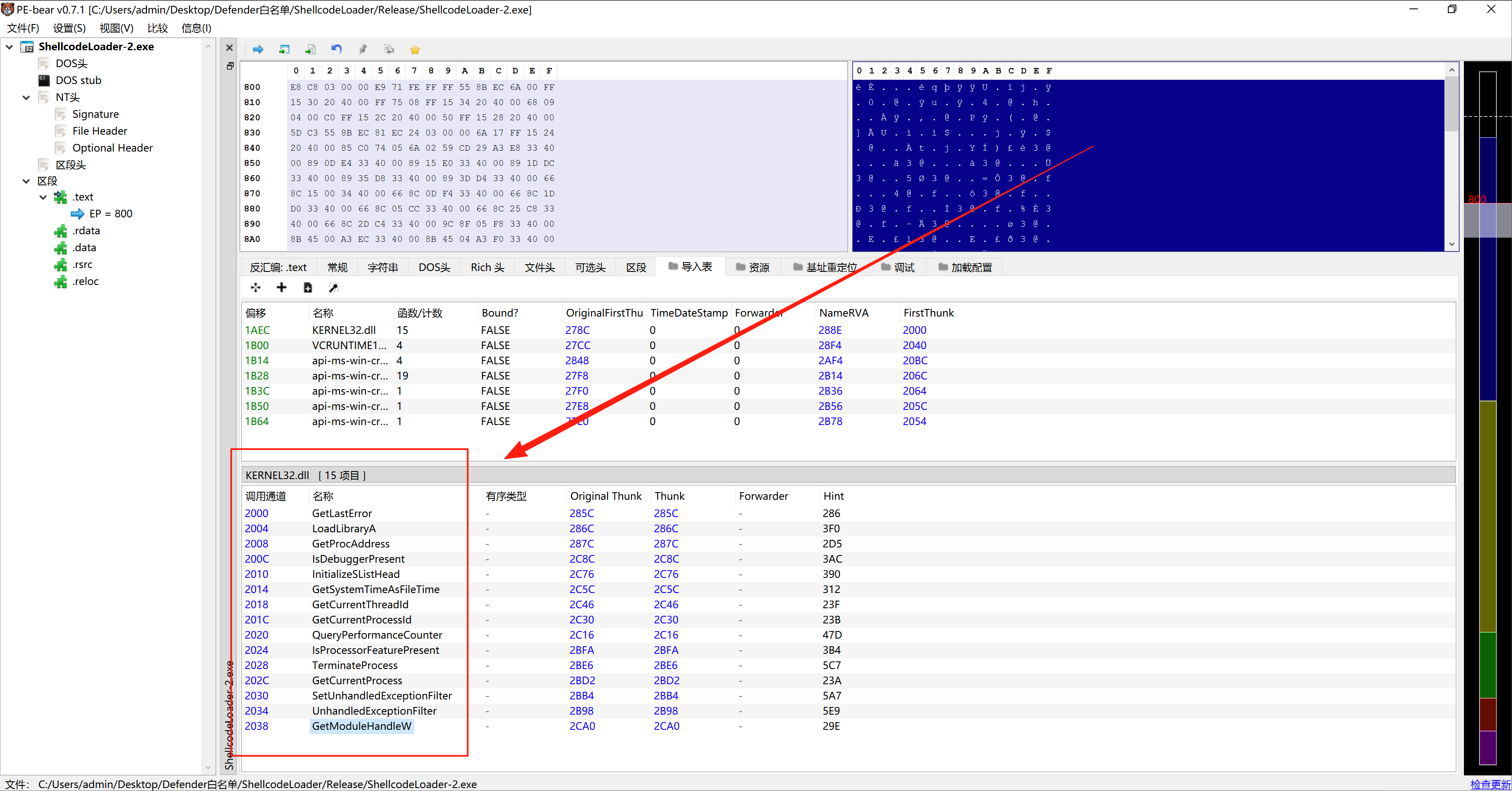Switch to the 字符串 tab
This screenshot has width=1512, height=791.
[x=383, y=267]
